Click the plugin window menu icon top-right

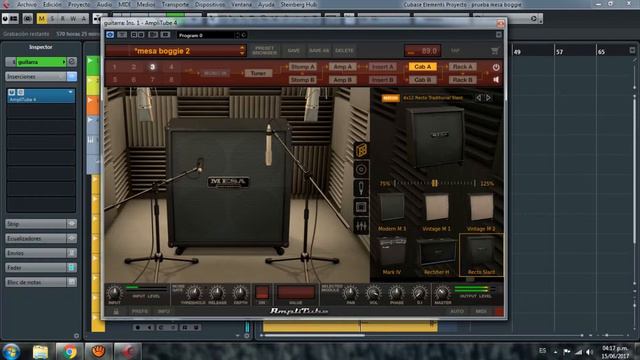tap(499, 35)
